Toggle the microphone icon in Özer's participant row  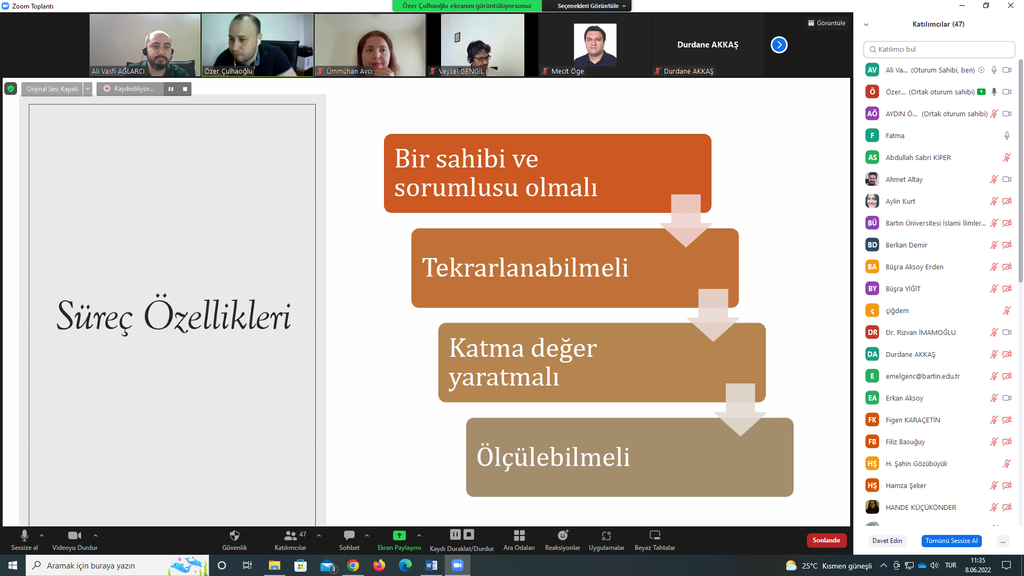click(993, 92)
